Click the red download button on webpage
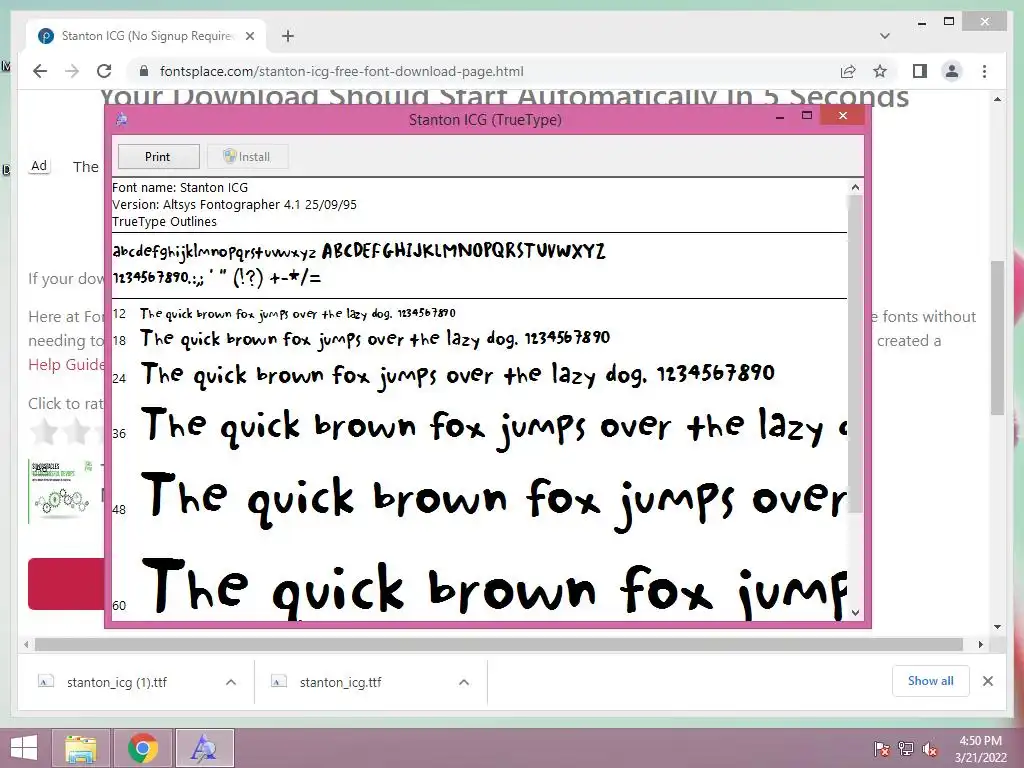 [x=66, y=584]
